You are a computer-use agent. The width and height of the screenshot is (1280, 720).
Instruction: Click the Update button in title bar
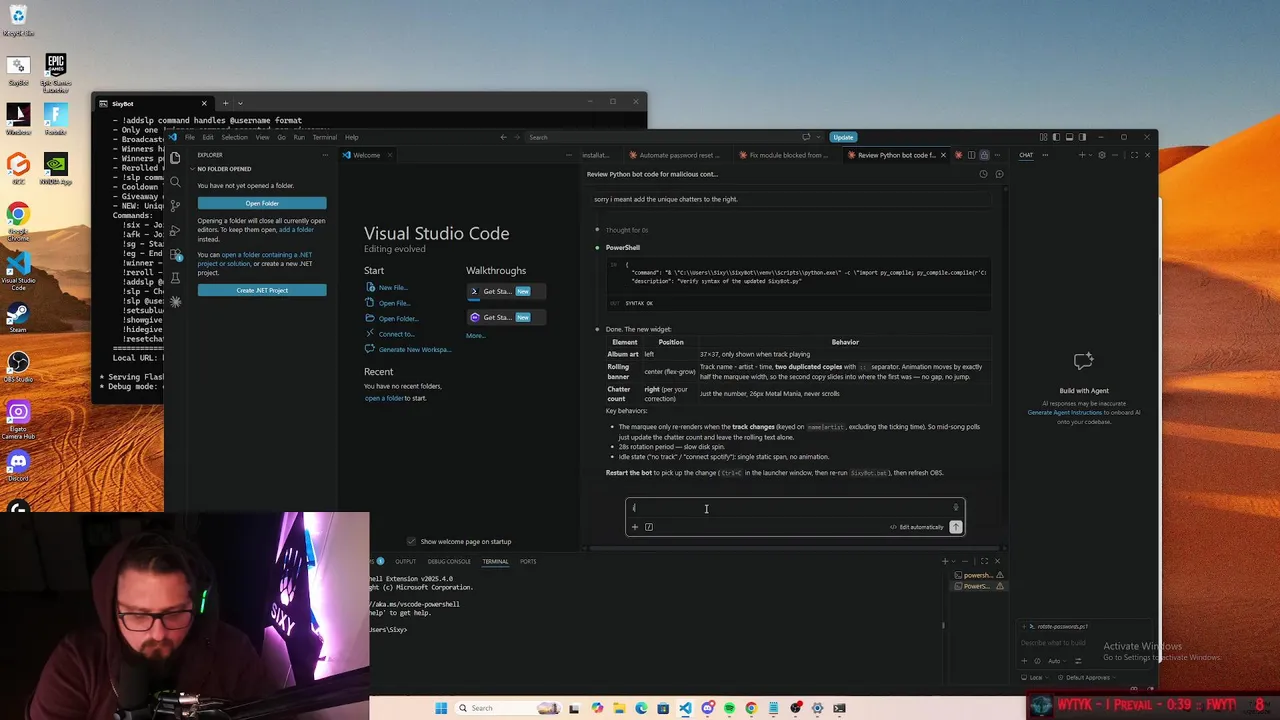pyautogui.click(x=843, y=137)
